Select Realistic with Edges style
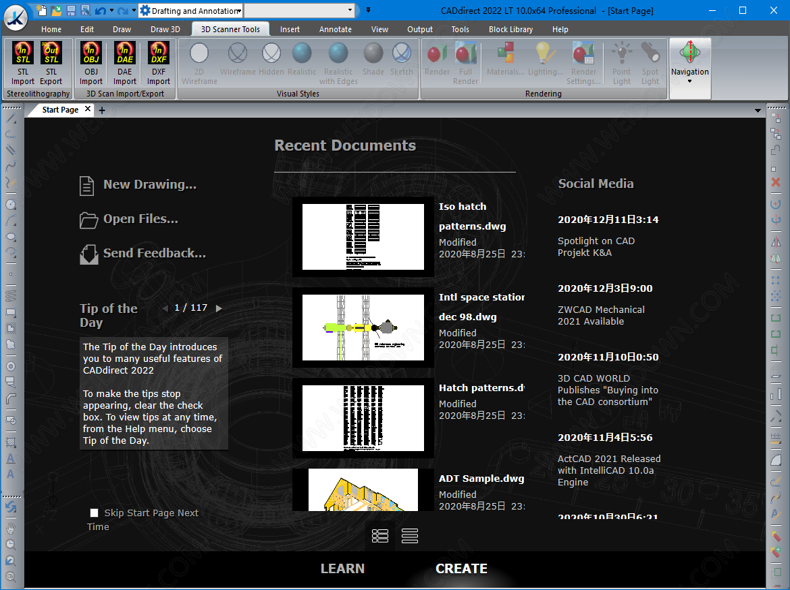 [x=338, y=63]
